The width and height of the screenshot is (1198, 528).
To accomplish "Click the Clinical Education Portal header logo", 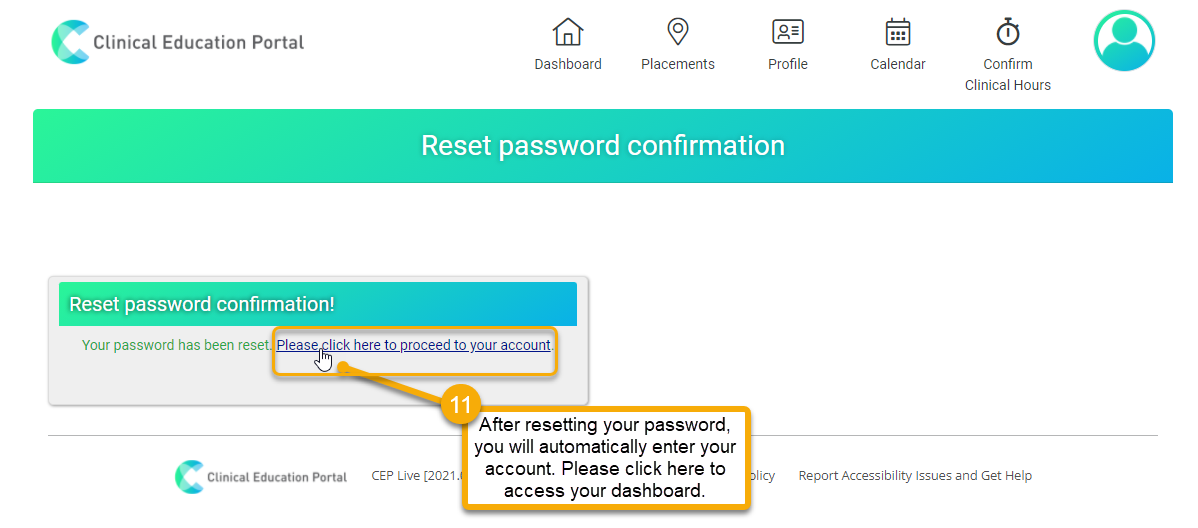I will [177, 42].
